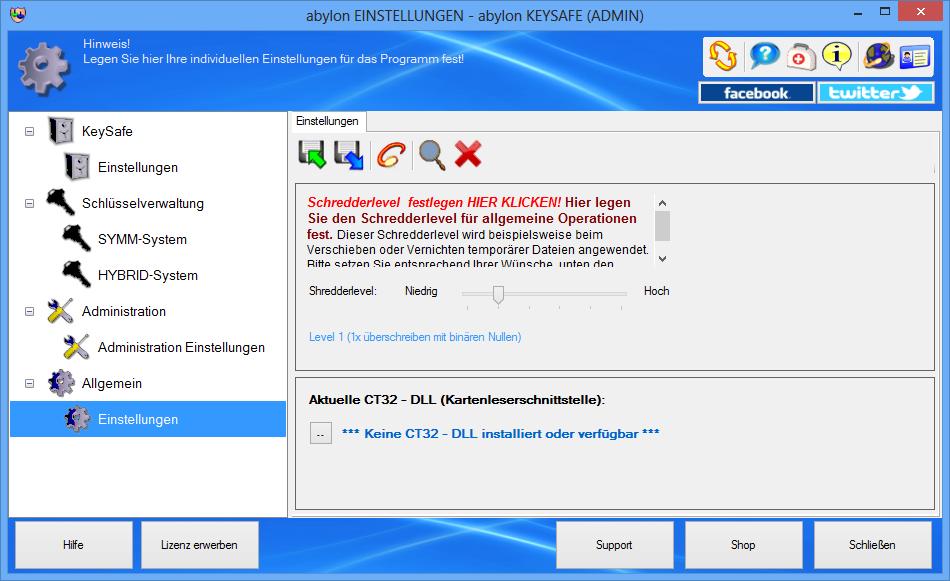The width and height of the screenshot is (950, 581).
Task: Maximize the abylon settings window
Action: pos(885,12)
